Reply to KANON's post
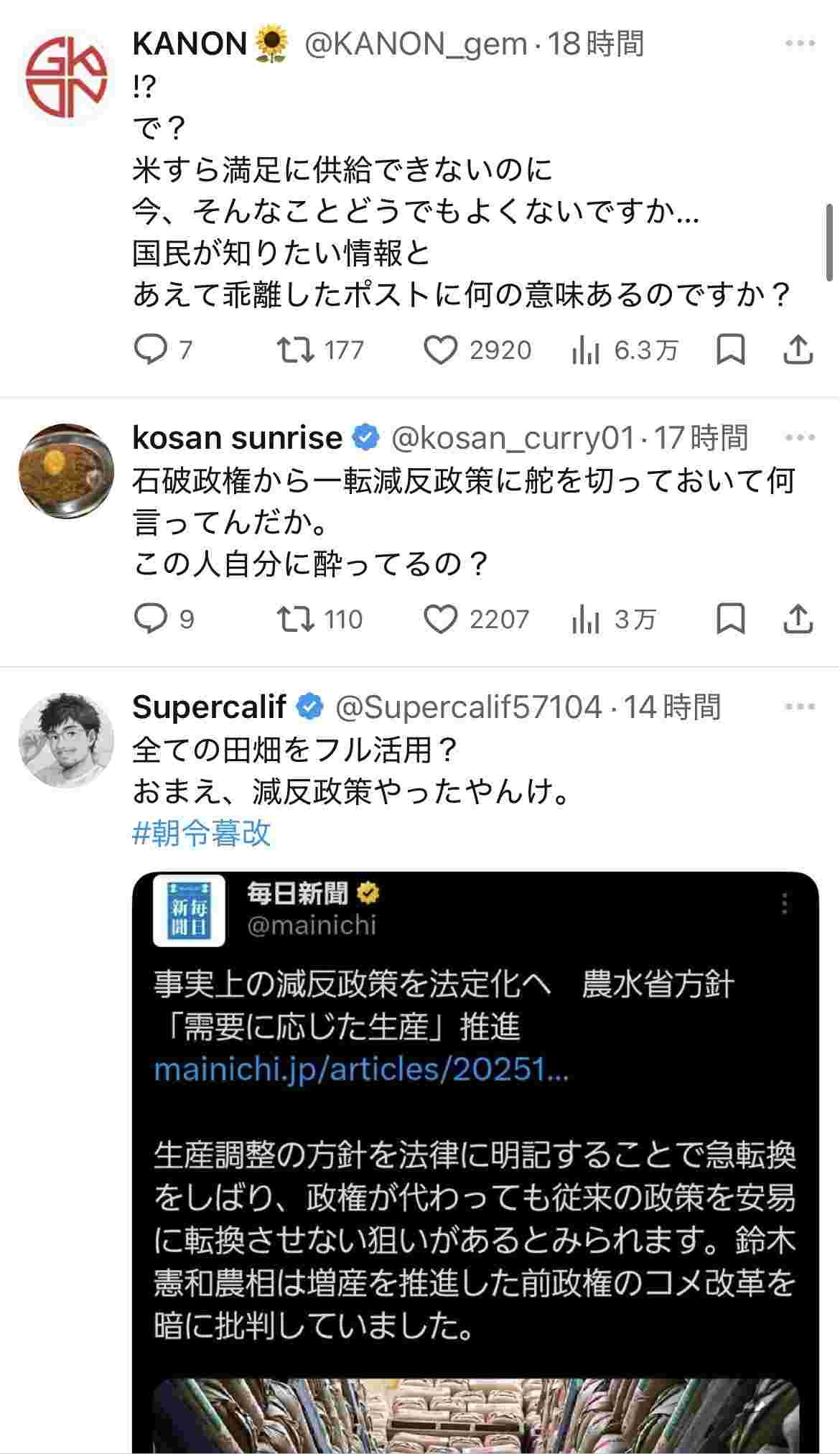 151,350
